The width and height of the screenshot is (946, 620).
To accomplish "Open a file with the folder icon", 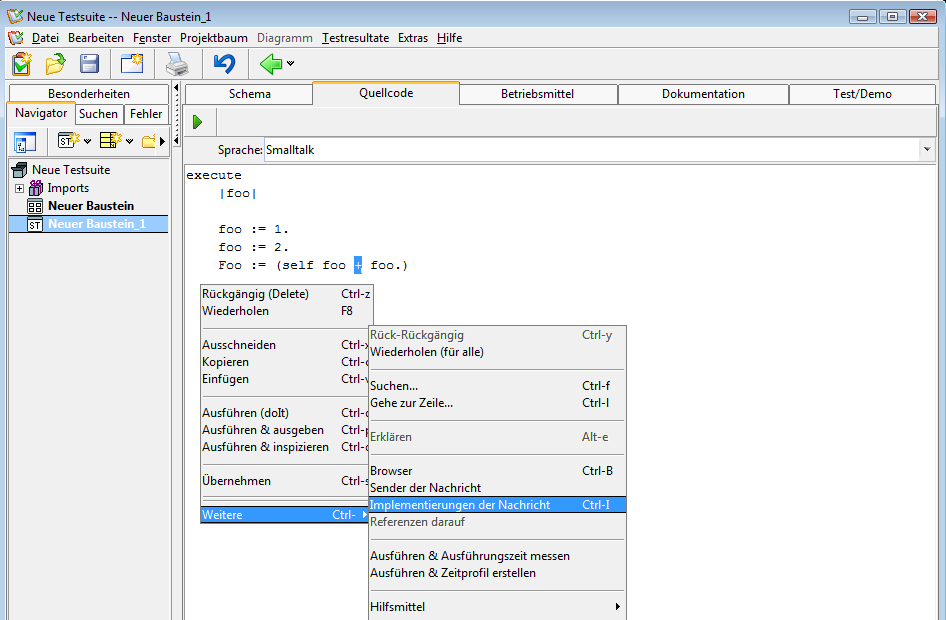I will (x=55, y=65).
